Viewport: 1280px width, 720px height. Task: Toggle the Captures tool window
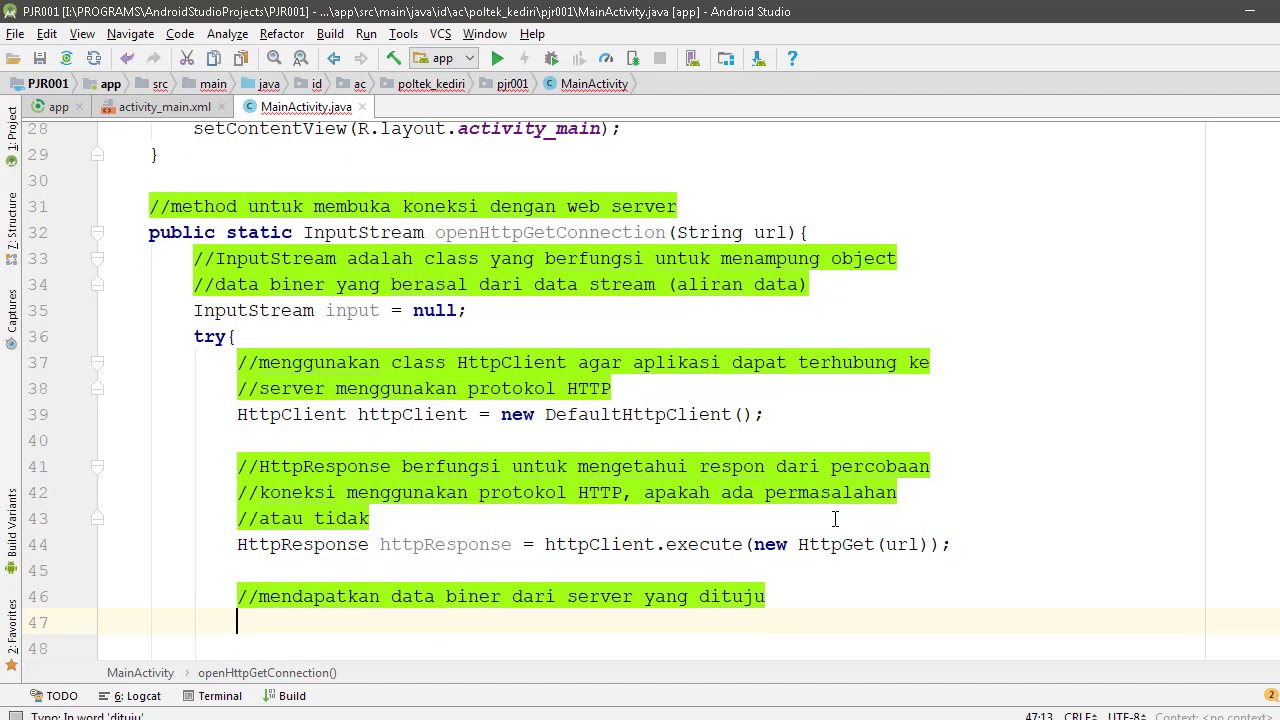click(x=12, y=319)
